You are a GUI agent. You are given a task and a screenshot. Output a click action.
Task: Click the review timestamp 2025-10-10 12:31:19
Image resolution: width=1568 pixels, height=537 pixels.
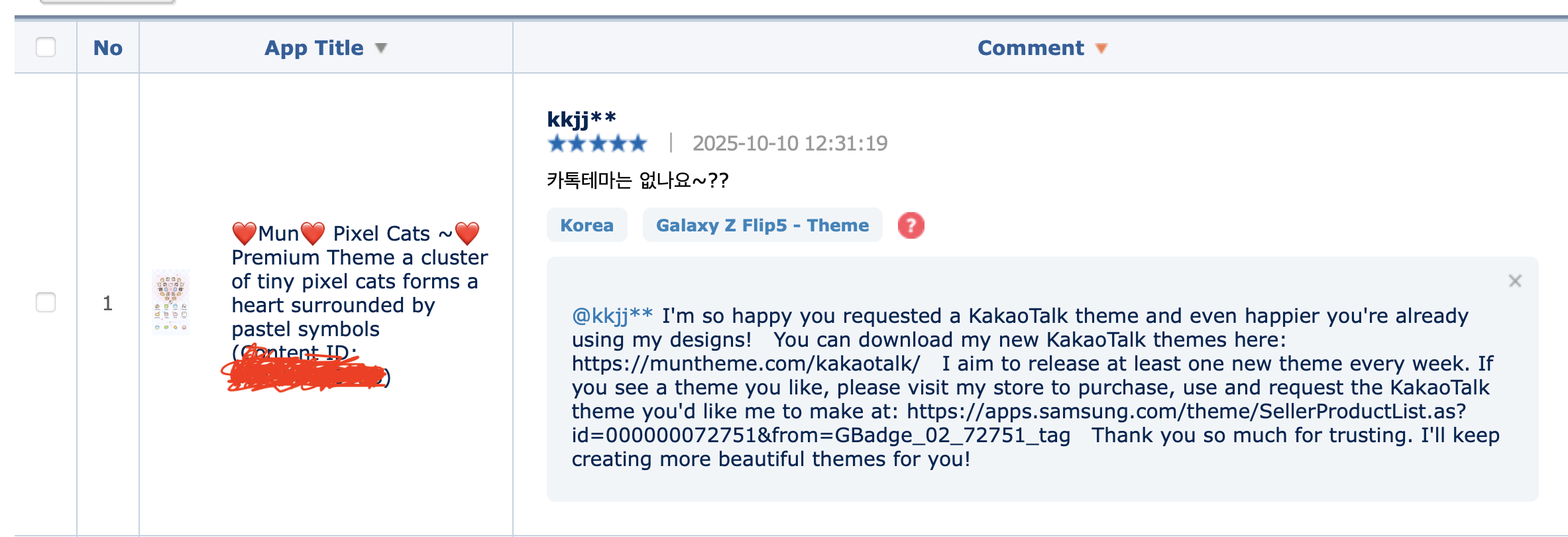[789, 143]
